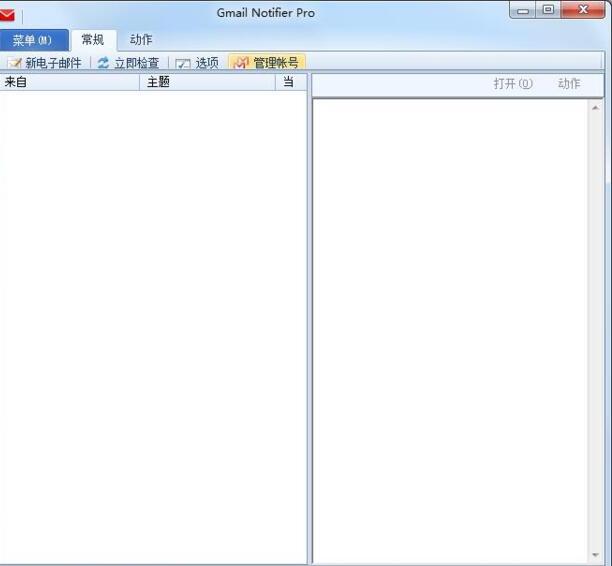612x566 pixels.
Task: Switch to the 动作 ribbon tab
Action: point(141,40)
